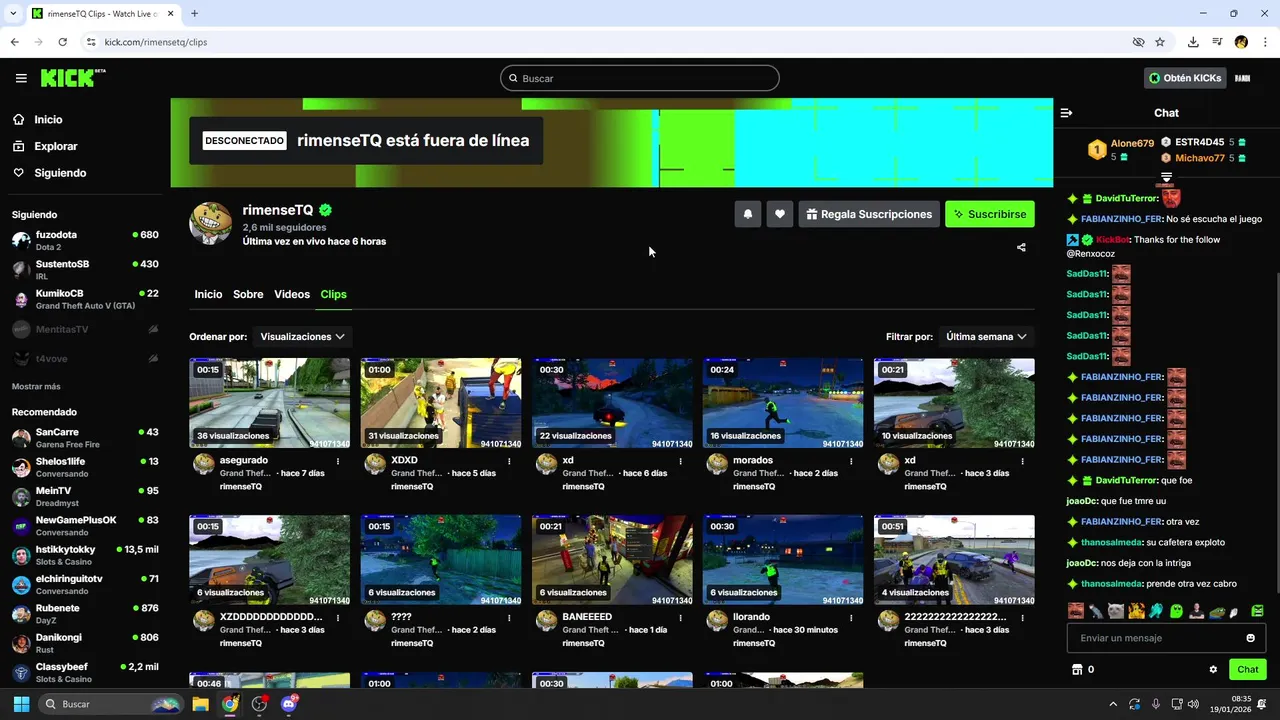Open KumikoCB channel in sidebar
This screenshot has height=720, width=1280.
tap(85, 299)
